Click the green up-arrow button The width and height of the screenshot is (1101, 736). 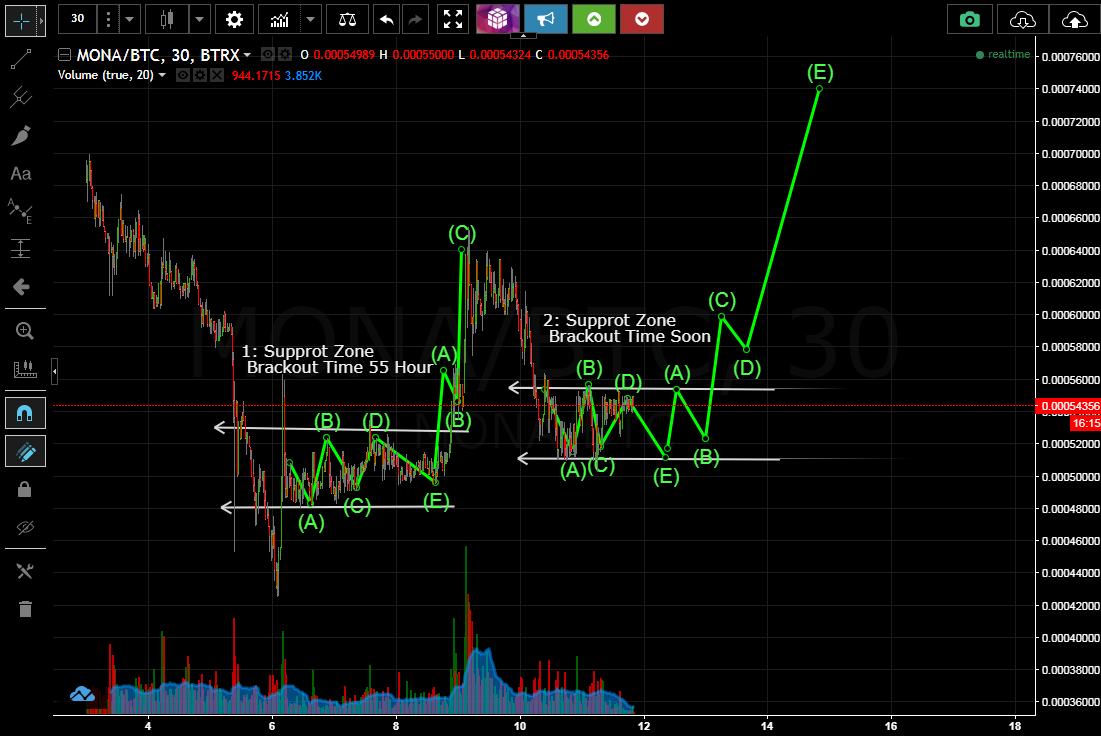tap(593, 19)
